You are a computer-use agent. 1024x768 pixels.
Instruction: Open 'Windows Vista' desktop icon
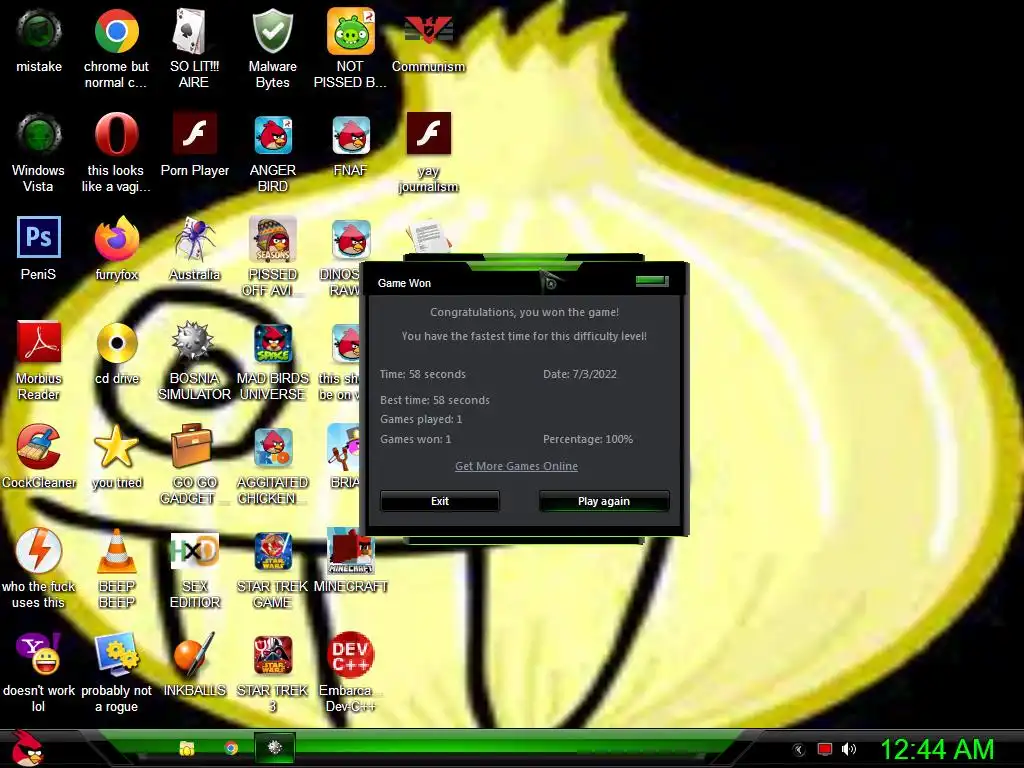[x=39, y=135]
